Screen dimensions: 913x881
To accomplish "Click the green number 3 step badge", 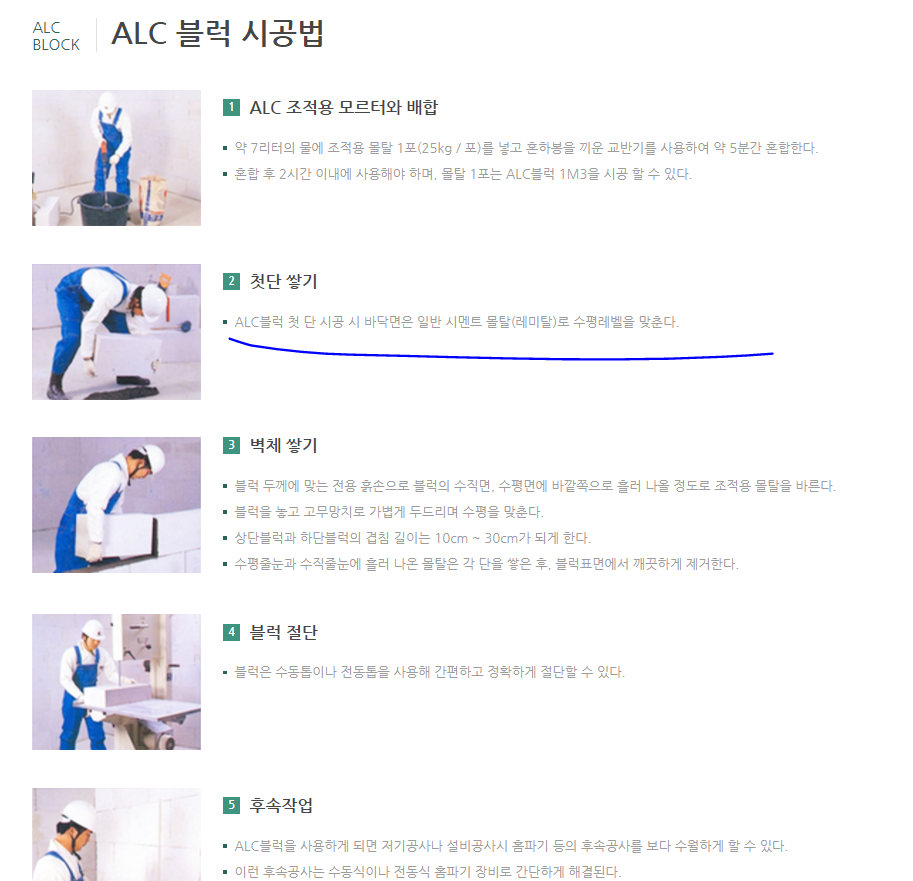I will click(x=231, y=445).
